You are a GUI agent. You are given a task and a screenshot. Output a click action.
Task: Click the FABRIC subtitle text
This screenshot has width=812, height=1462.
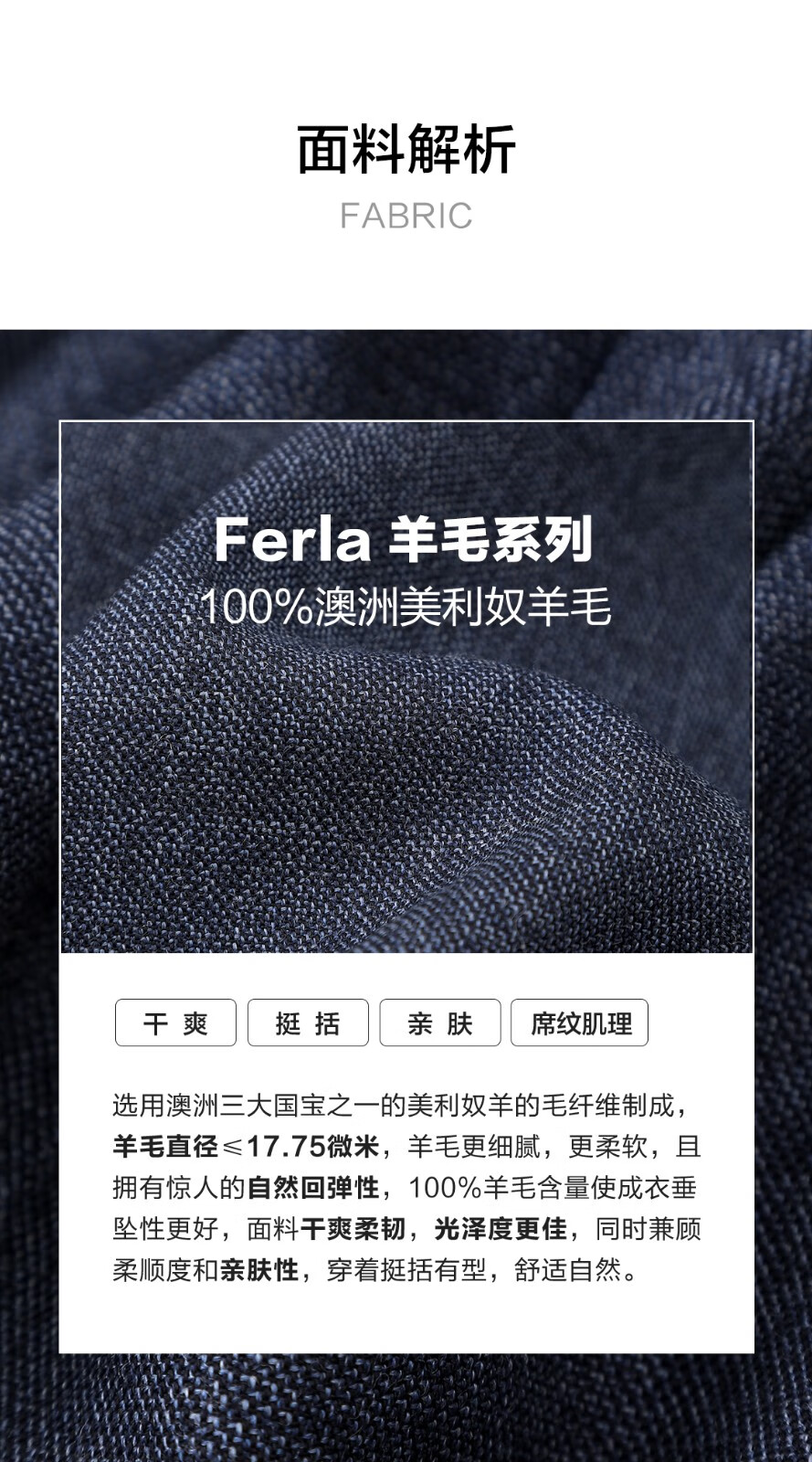[x=406, y=217]
